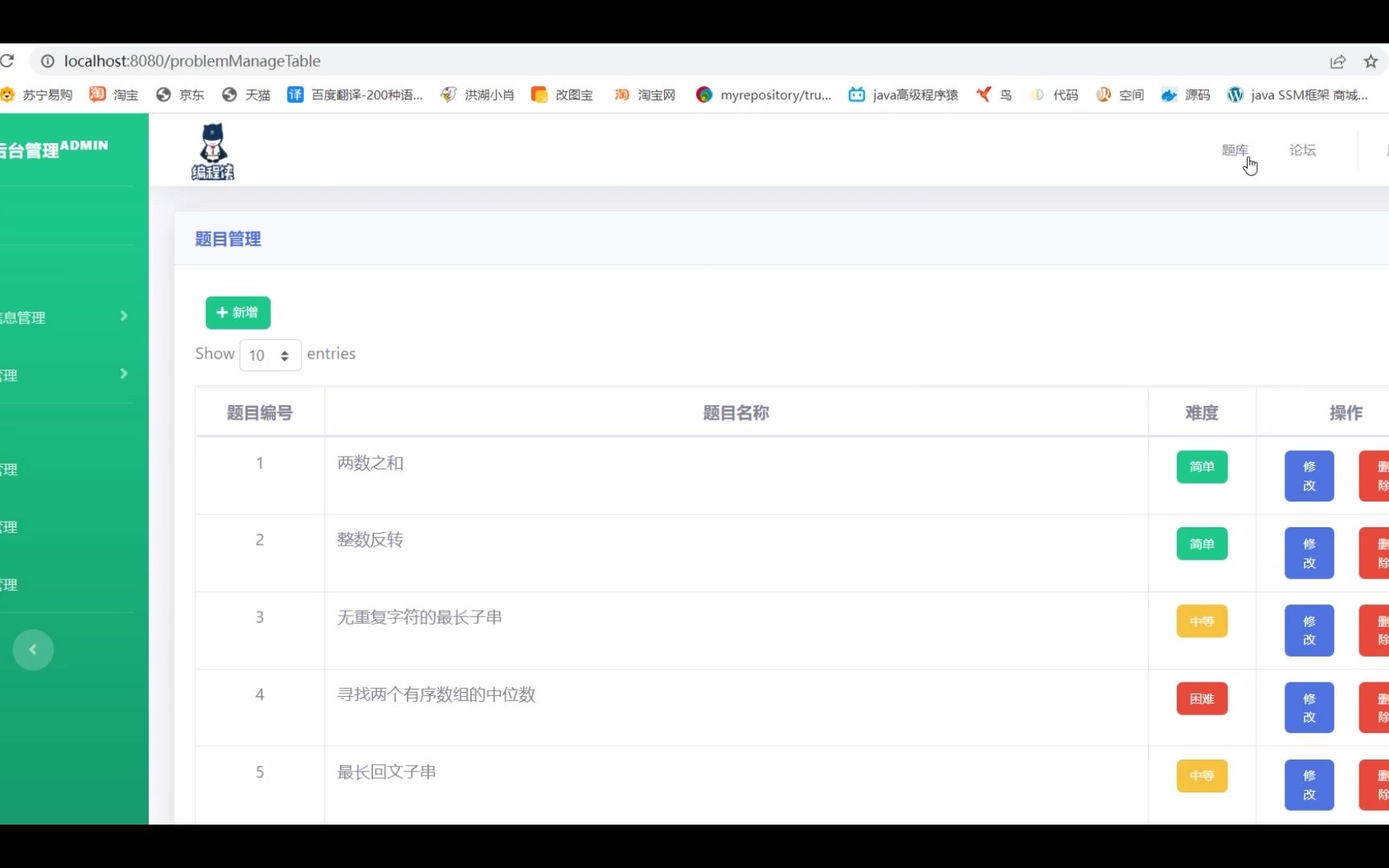Click the bookmark star icon
The height and width of the screenshot is (868, 1389).
tap(1371, 61)
